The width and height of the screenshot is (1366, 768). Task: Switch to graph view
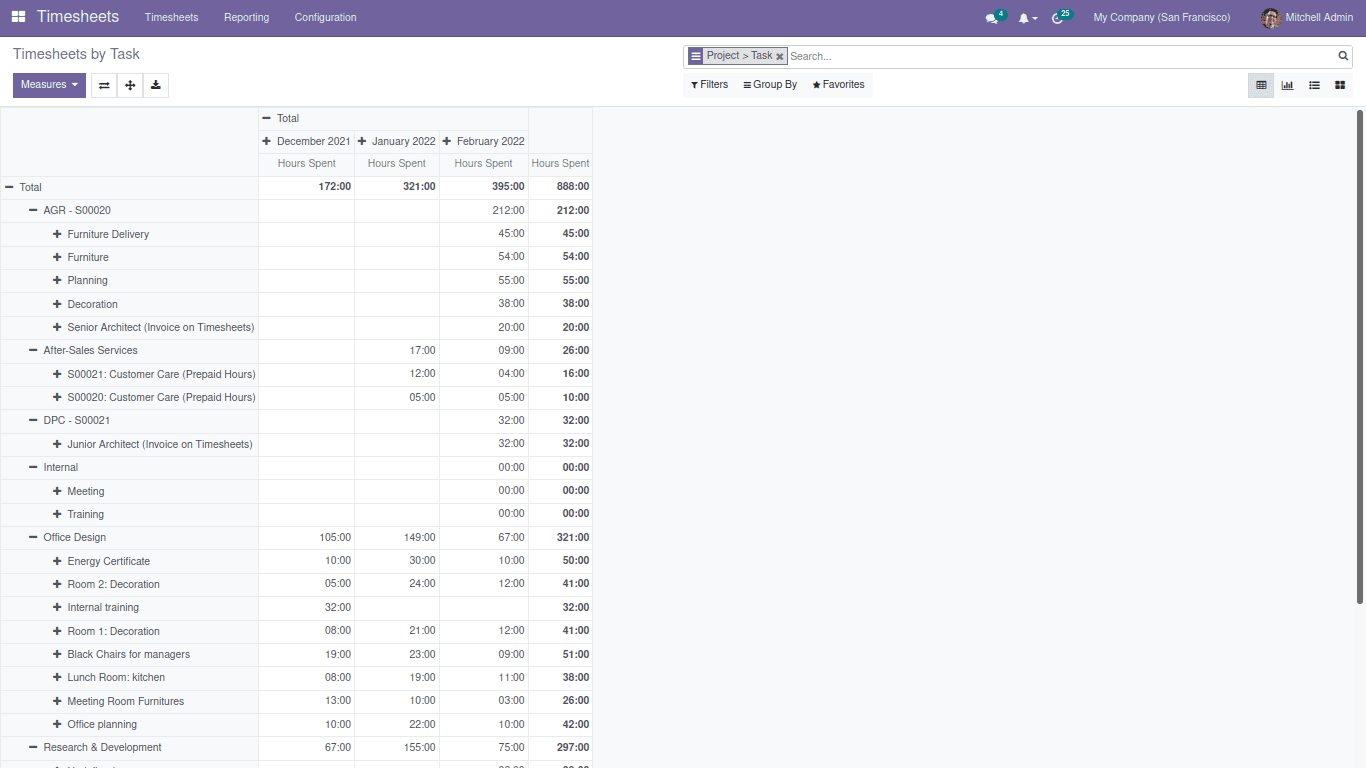[1287, 85]
